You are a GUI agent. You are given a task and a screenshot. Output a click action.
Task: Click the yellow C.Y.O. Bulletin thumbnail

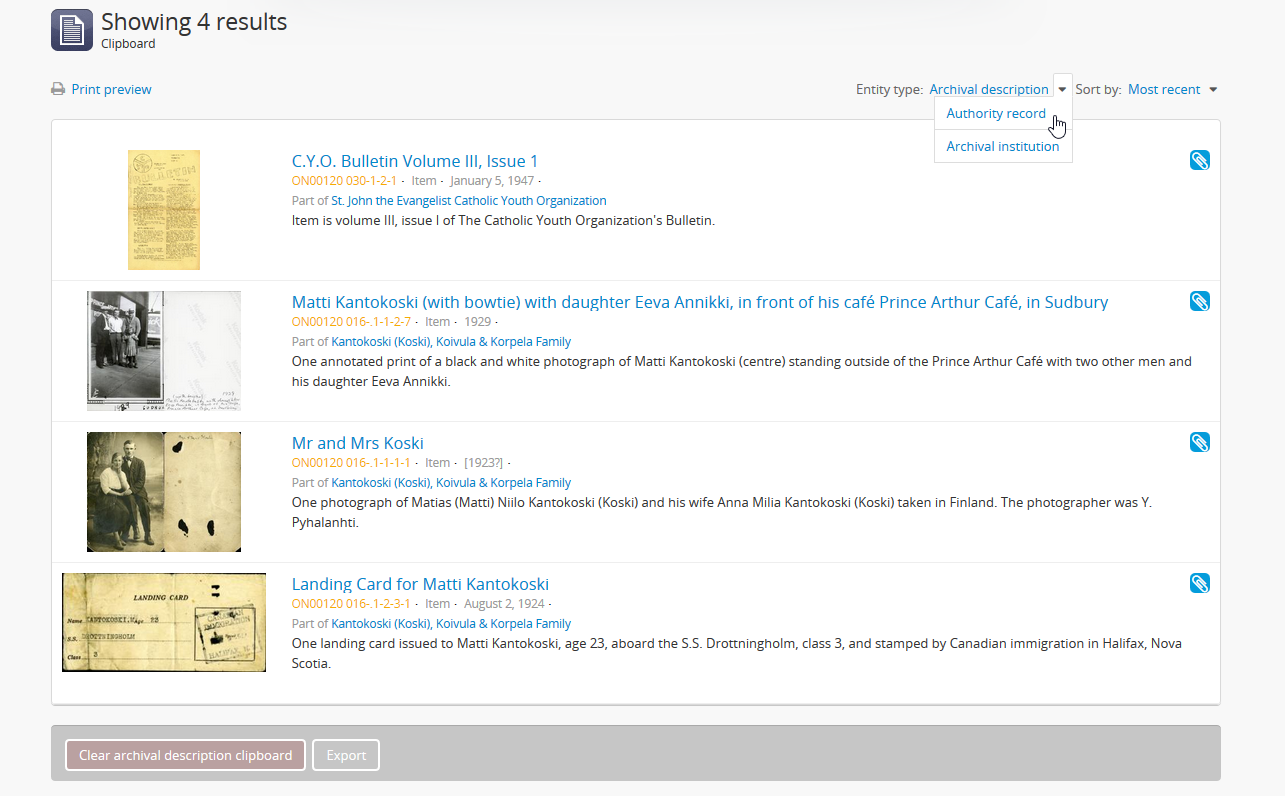[x=164, y=210]
